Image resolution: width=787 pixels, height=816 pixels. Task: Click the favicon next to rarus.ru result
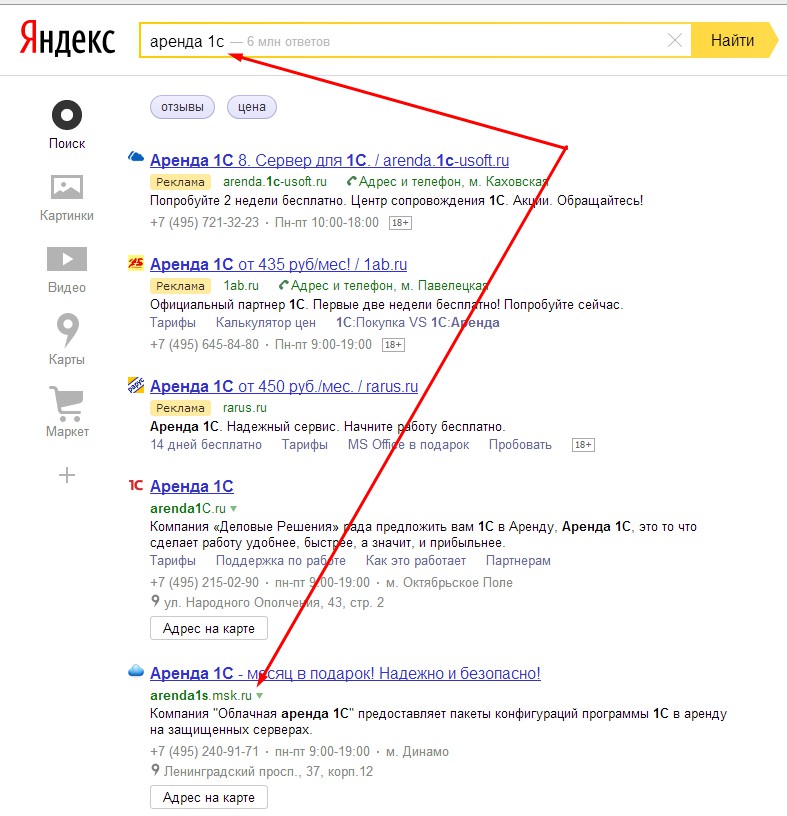136,385
